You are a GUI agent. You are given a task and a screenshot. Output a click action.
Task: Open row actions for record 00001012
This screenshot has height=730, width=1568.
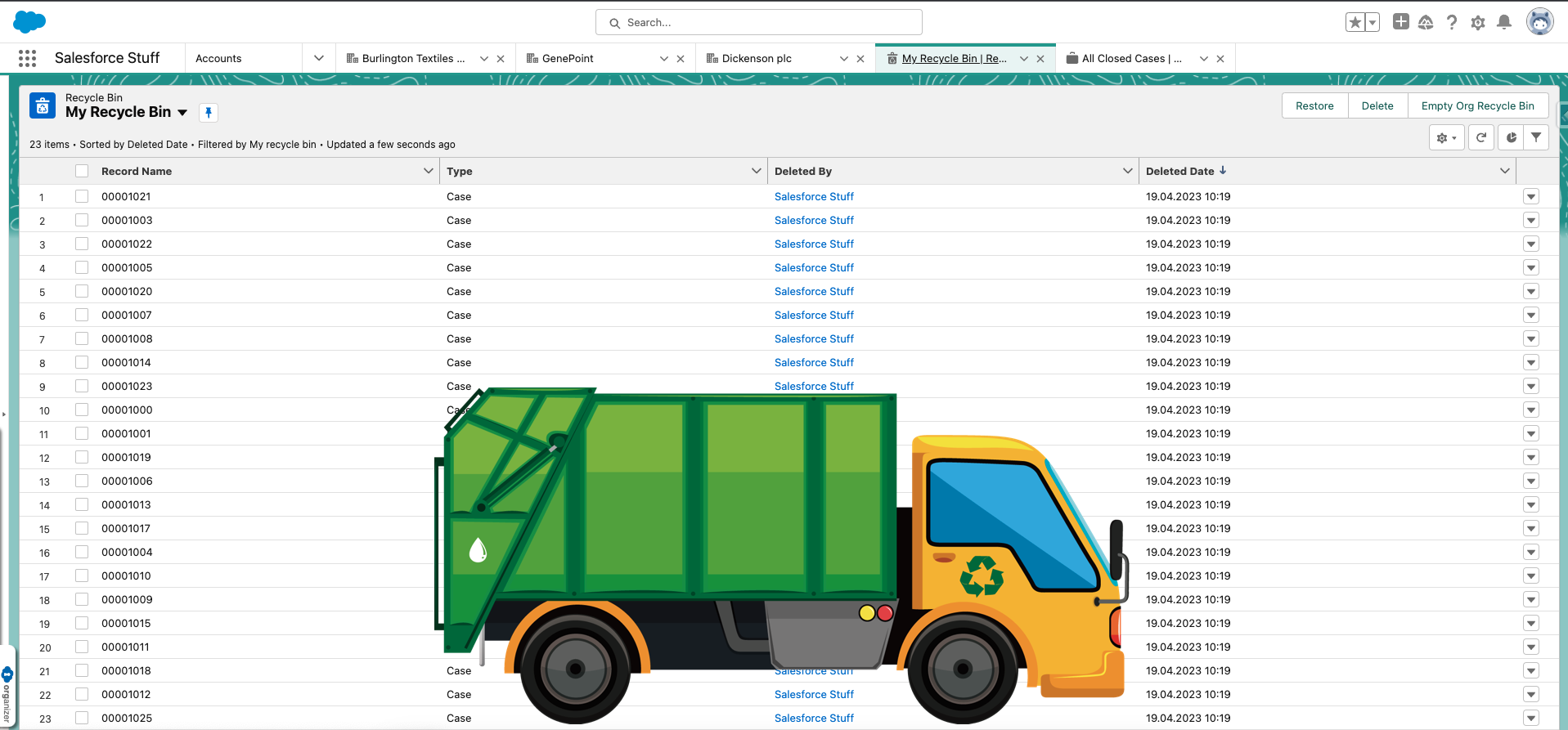click(x=1531, y=695)
